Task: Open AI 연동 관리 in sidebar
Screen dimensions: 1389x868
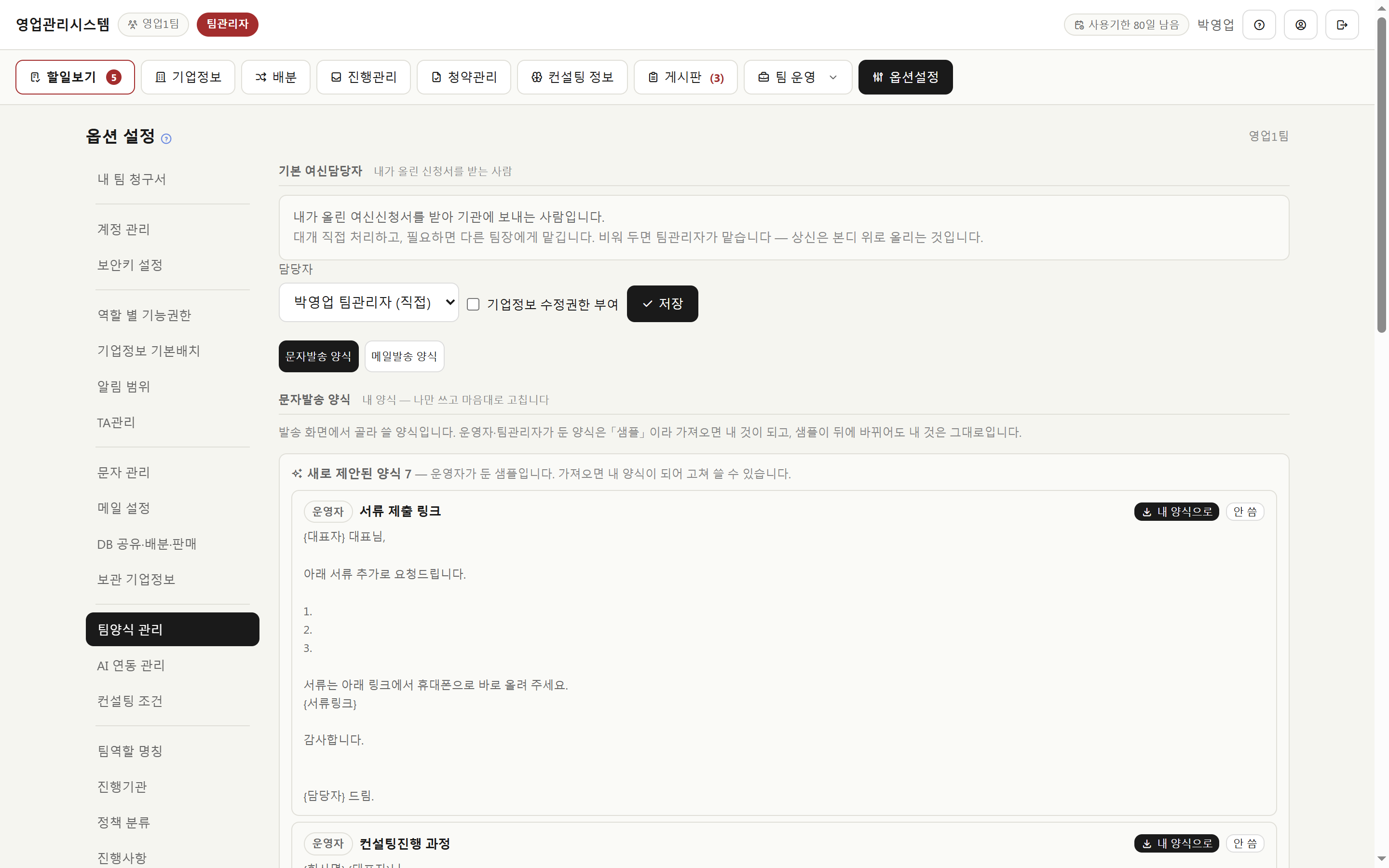Action: (x=172, y=665)
